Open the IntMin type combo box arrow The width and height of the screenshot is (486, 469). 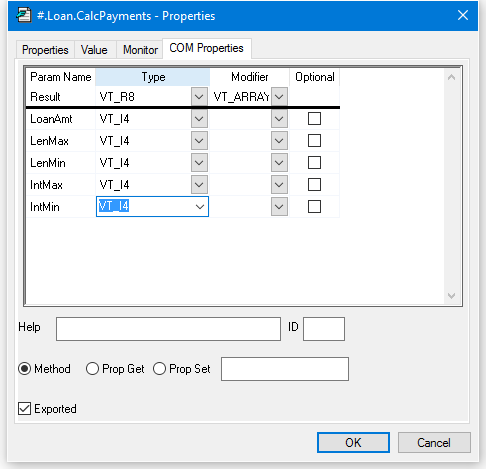click(x=200, y=207)
